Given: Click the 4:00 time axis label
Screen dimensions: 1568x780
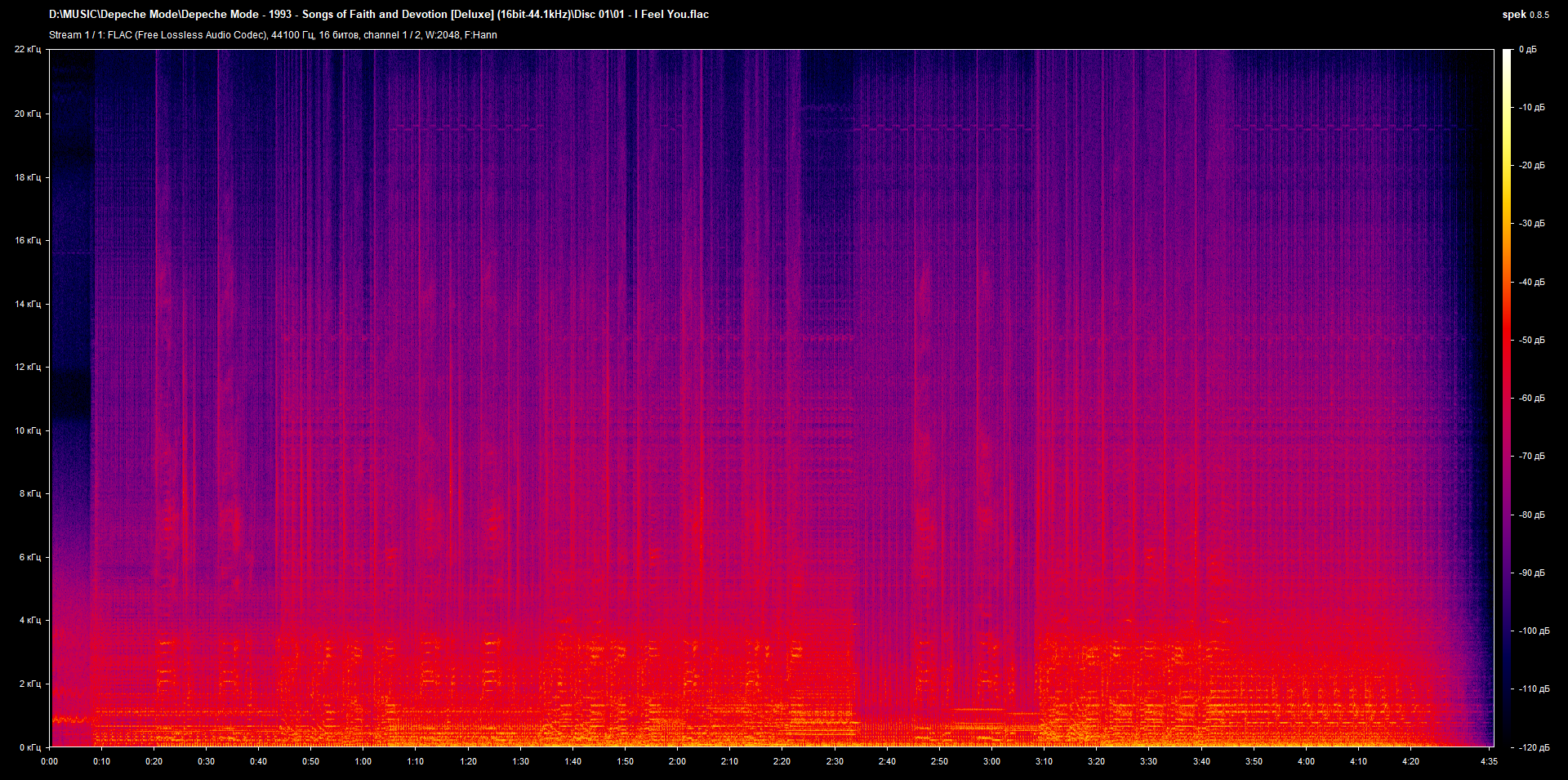Looking at the screenshot, I should [x=1306, y=761].
